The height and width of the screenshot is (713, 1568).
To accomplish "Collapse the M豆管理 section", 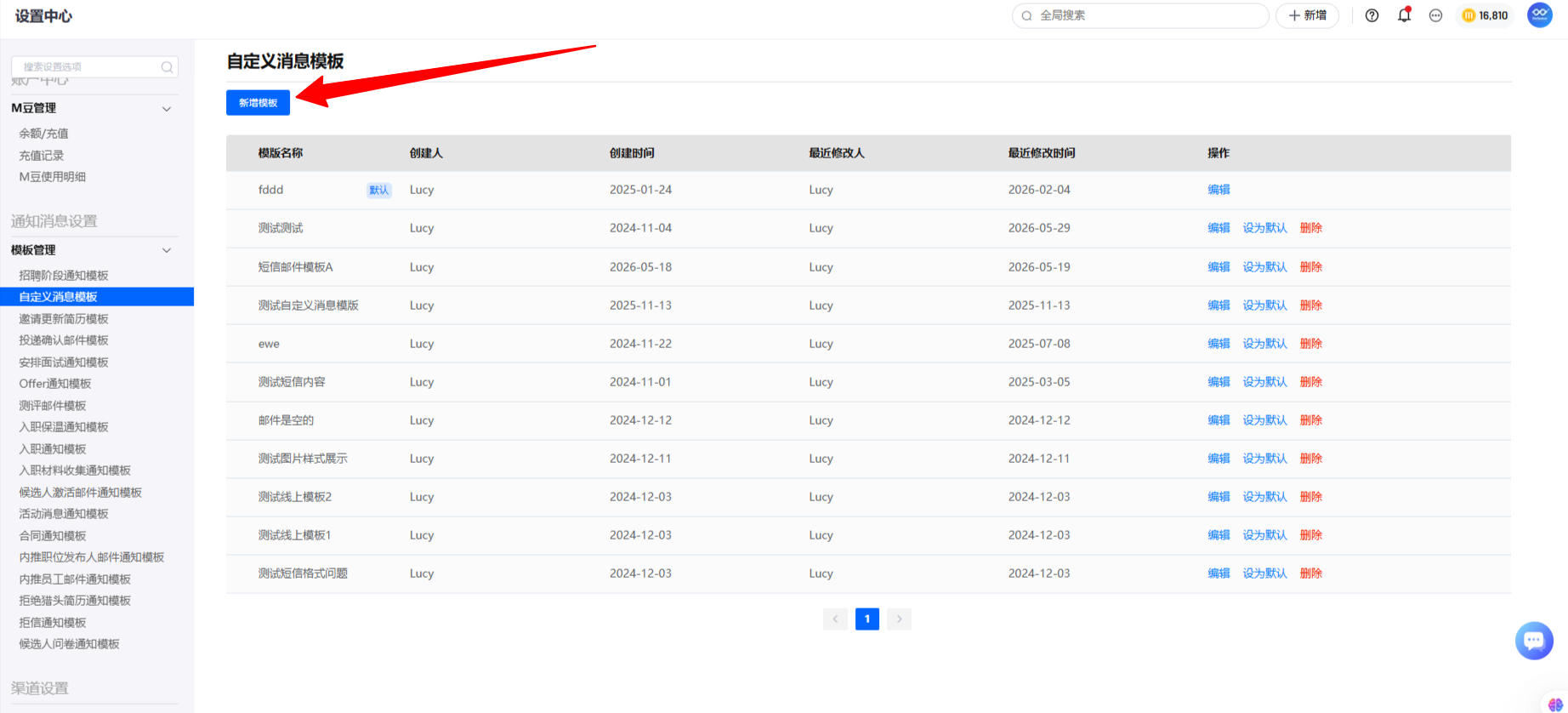I will pos(167,109).
